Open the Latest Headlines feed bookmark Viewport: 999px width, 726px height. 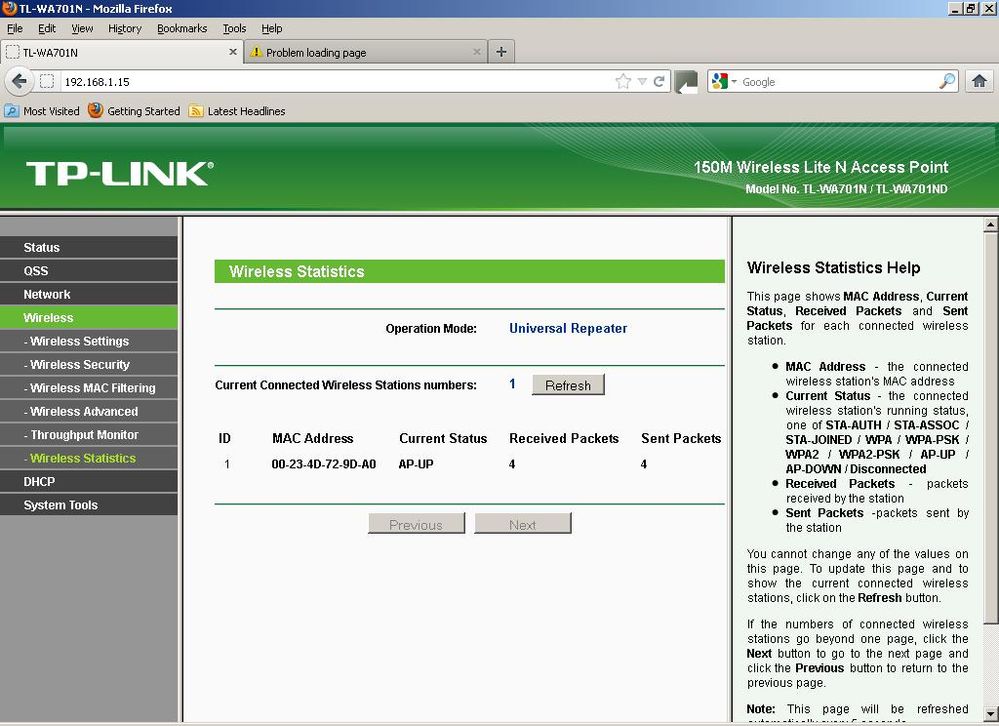tap(237, 111)
